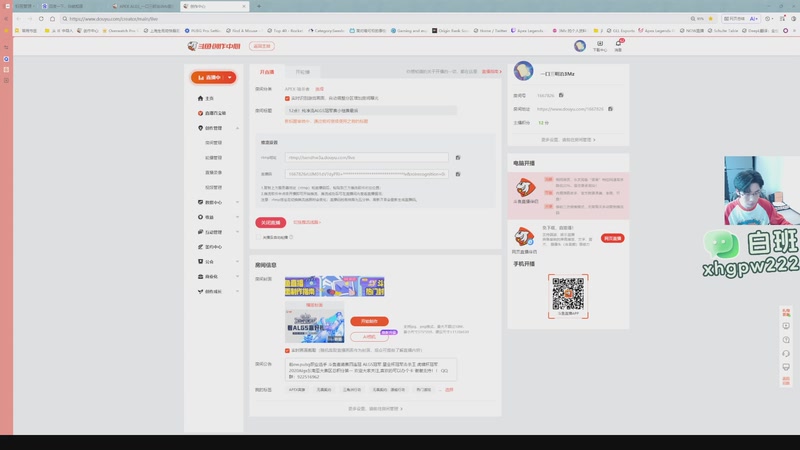Expand the 公会 sidebar section
800x450 pixels.
[x=237, y=261]
